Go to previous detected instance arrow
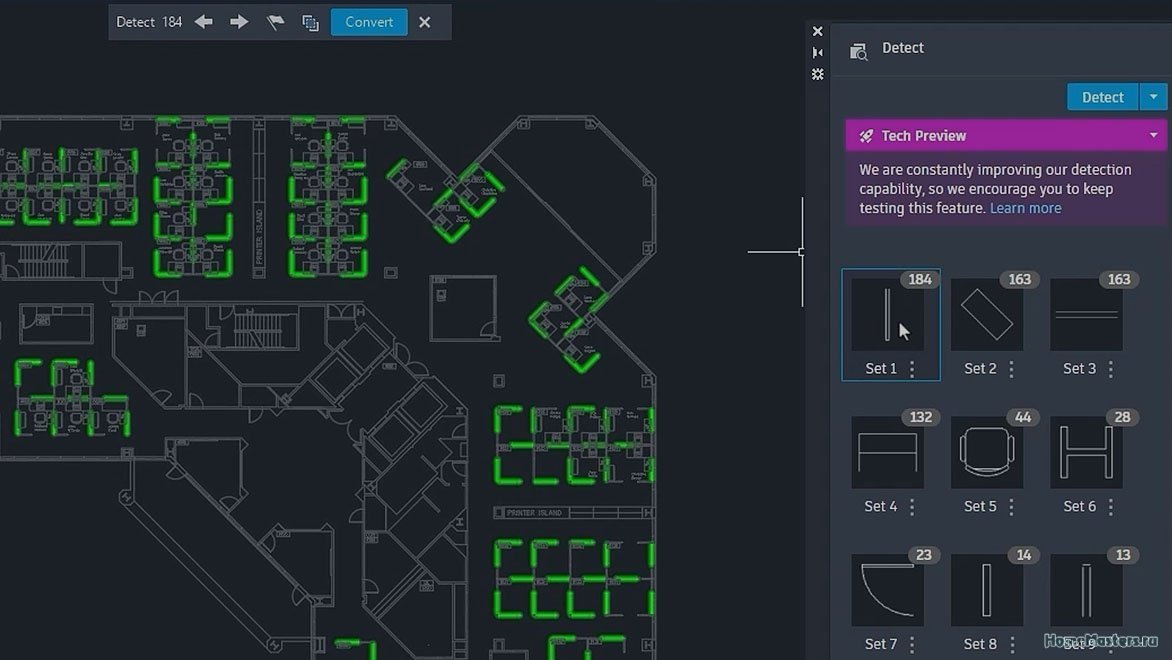The height and width of the screenshot is (660, 1172). click(x=204, y=22)
